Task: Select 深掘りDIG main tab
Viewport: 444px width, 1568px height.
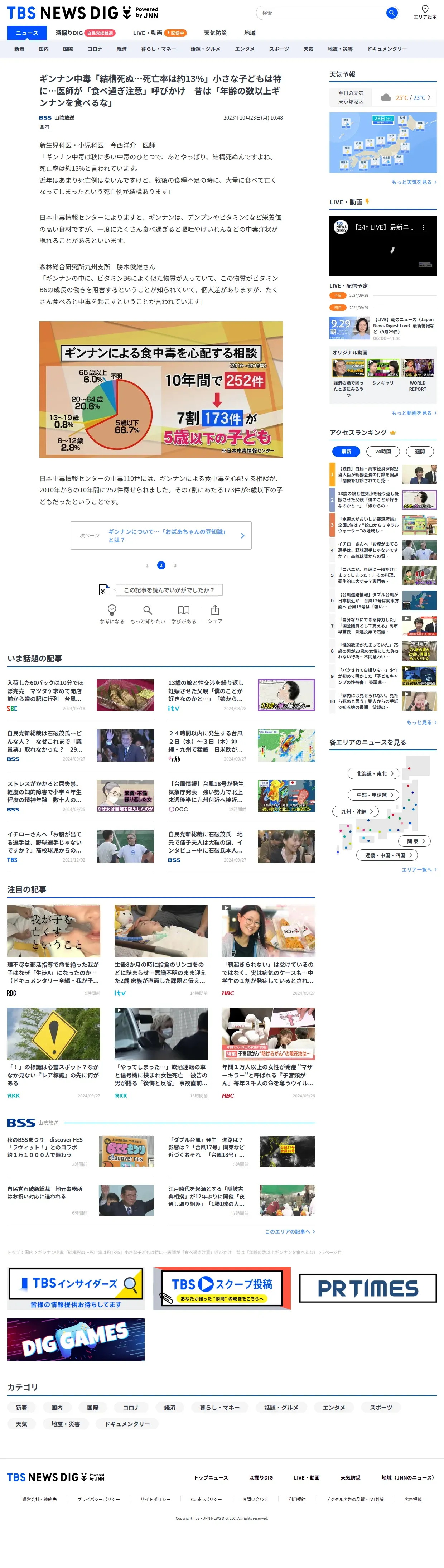Action: 85,33
